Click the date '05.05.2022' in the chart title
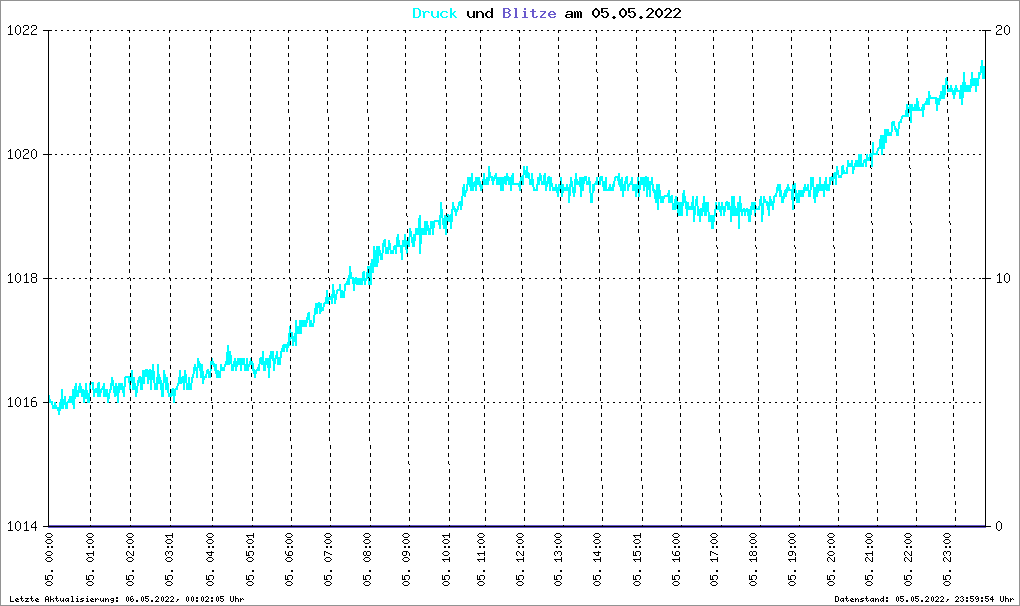 (x=636, y=14)
